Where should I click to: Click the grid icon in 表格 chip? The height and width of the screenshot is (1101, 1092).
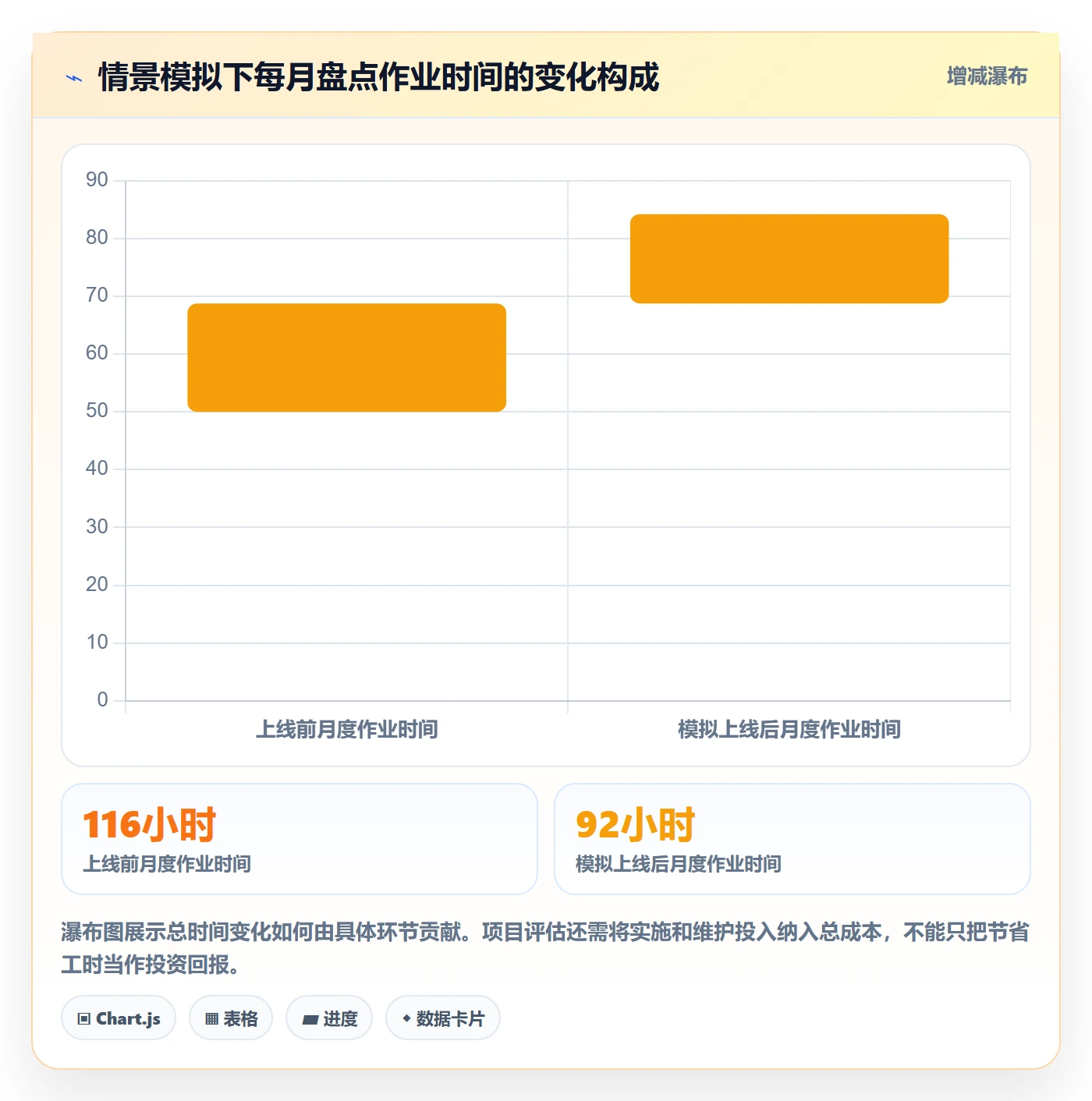[x=211, y=1019]
